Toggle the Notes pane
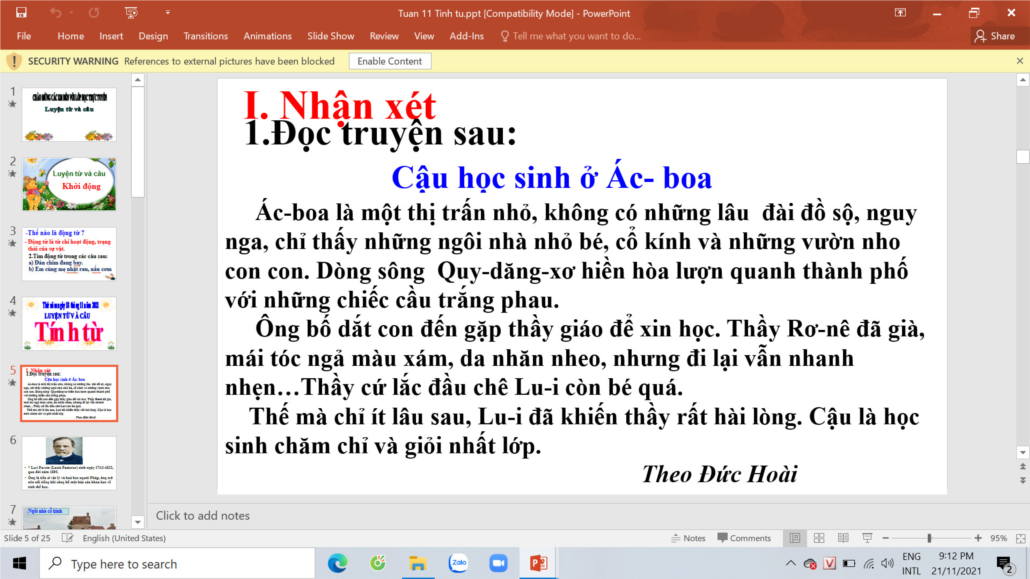This screenshot has width=1030, height=579. point(687,538)
